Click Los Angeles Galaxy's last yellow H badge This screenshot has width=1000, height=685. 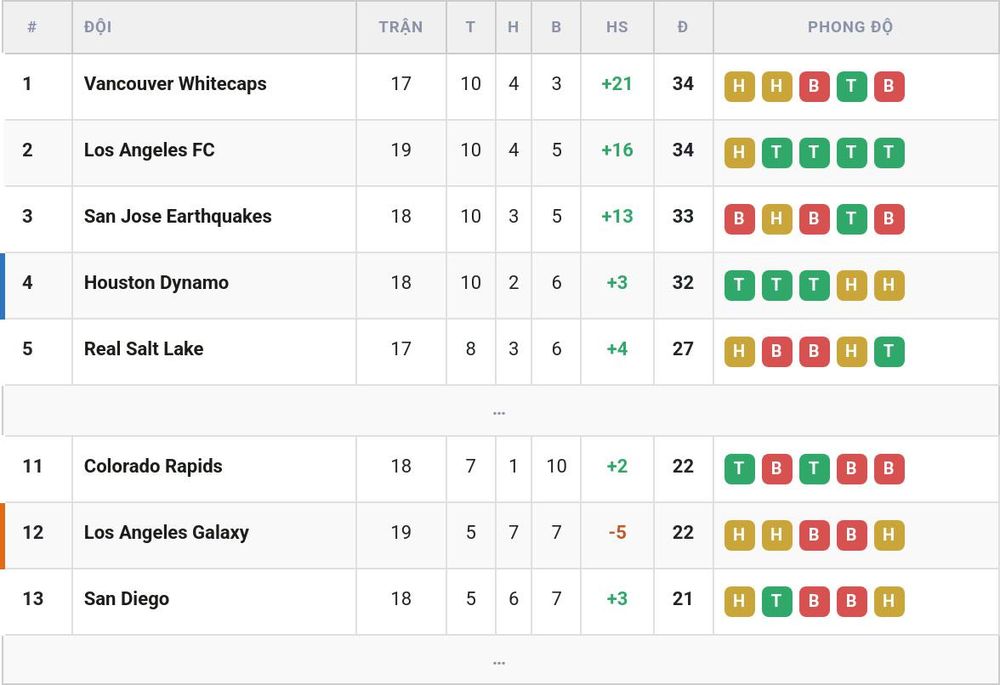[889, 535]
